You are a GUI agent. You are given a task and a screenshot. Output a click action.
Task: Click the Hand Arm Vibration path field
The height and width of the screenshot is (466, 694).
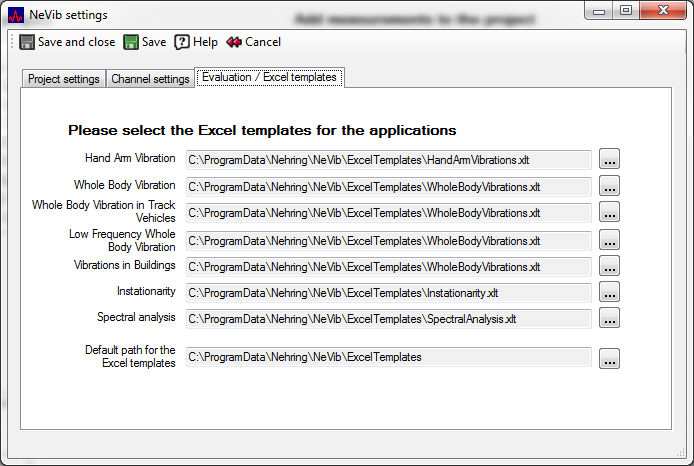(388, 159)
